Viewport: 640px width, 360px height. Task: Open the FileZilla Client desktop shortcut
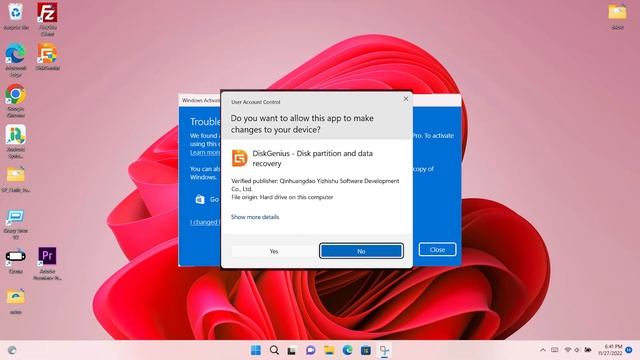47,19
